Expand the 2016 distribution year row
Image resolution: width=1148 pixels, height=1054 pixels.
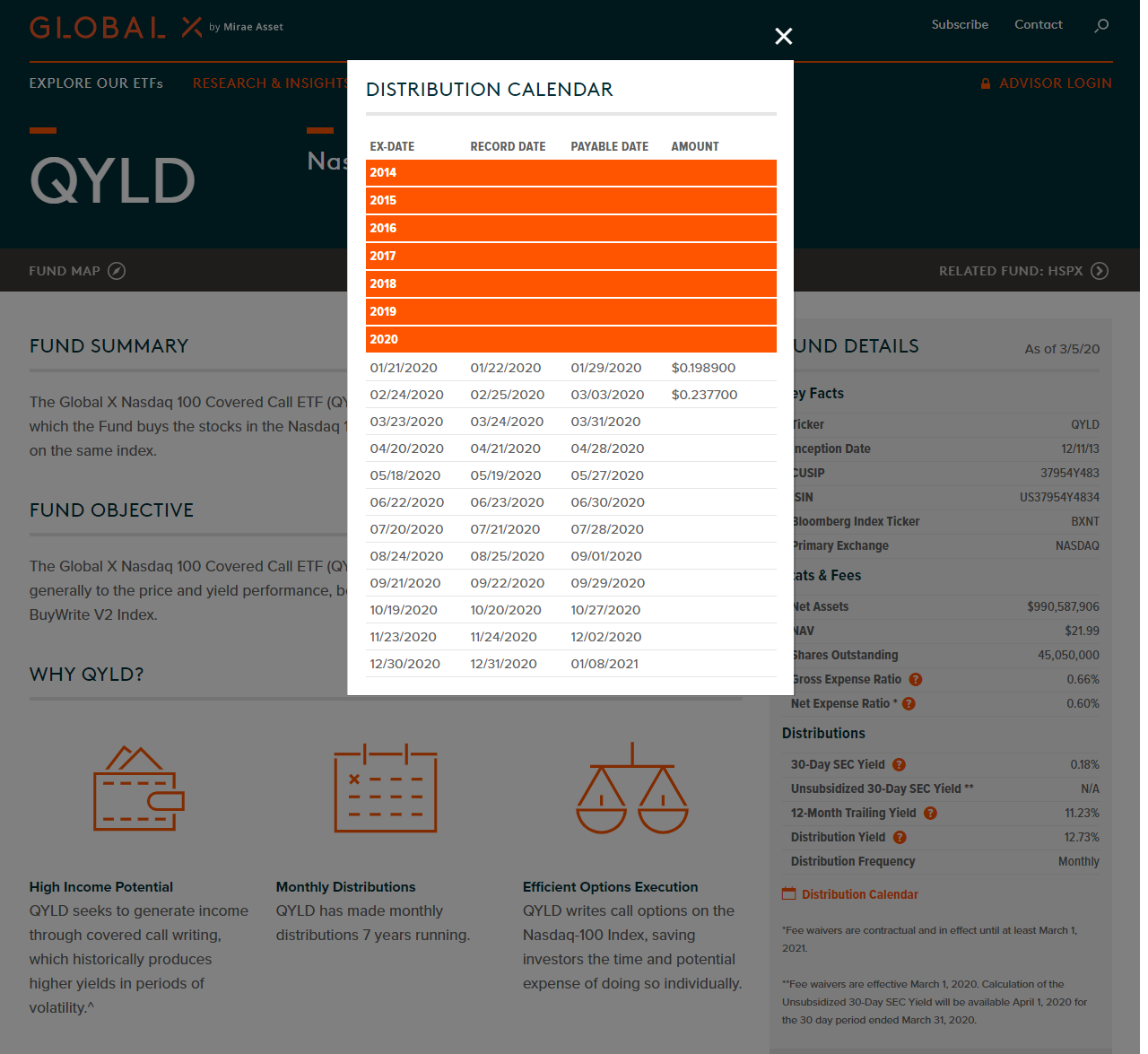(570, 229)
